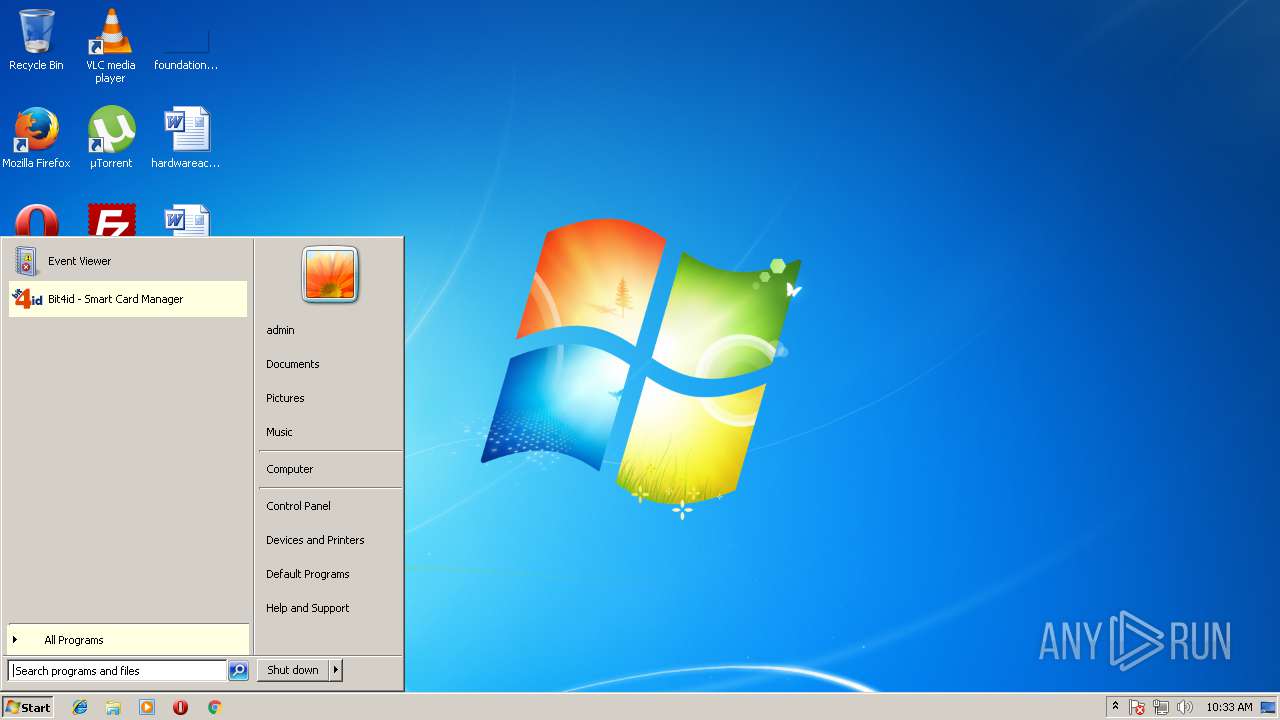Click the FileZilla desktop icon
This screenshot has width=1280, height=720.
tap(111, 220)
